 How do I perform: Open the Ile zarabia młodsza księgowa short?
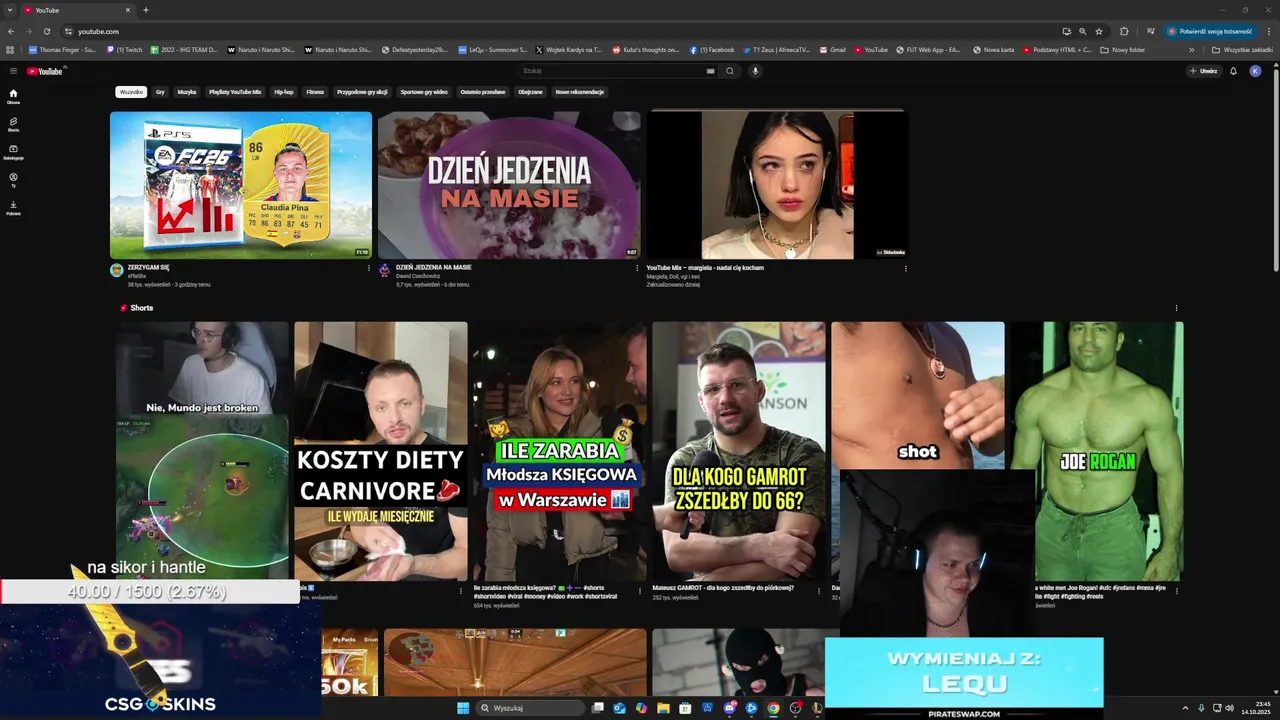(x=560, y=451)
